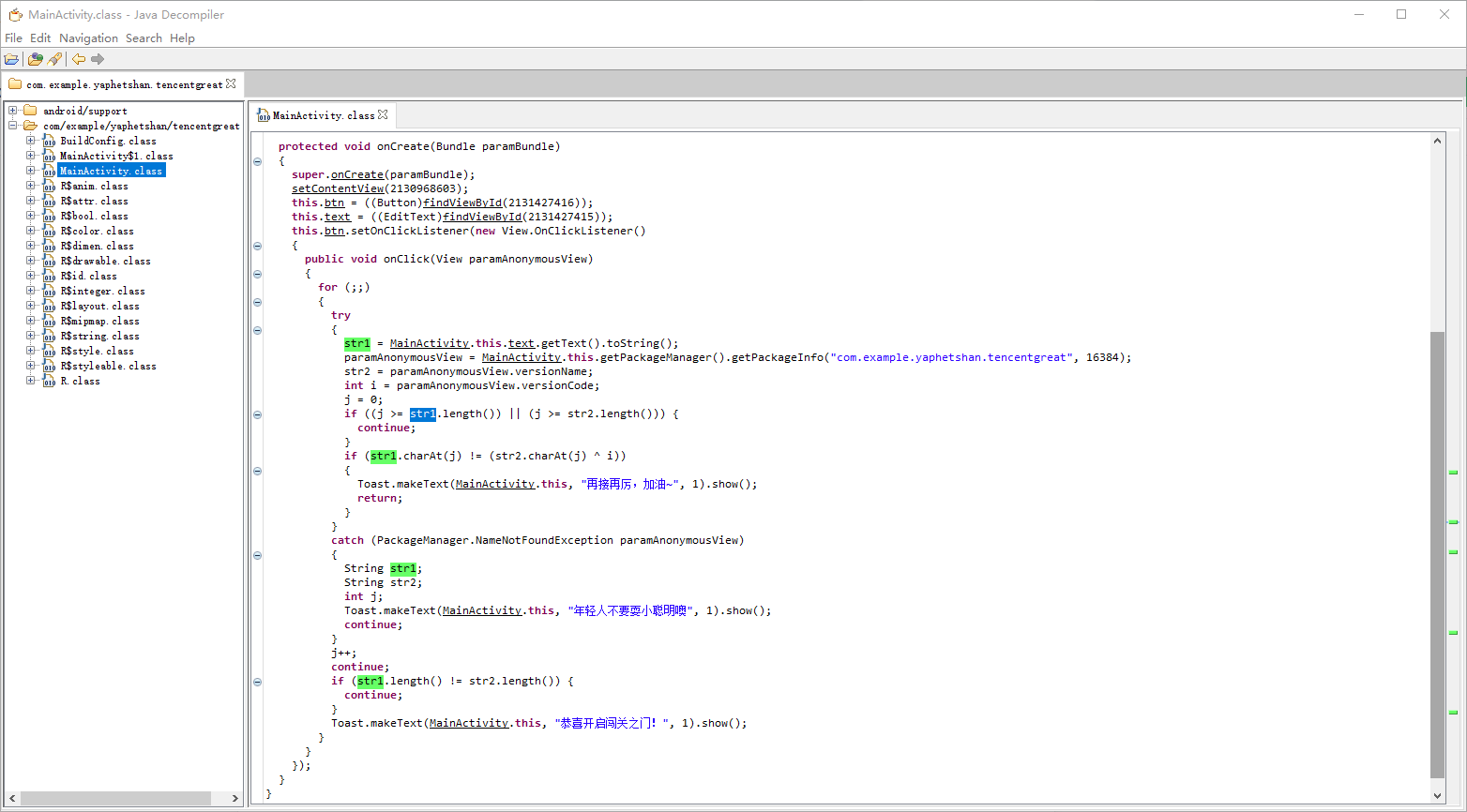Select R$mipmap.class in the tree
This screenshot has height=812, width=1467.
point(99,321)
